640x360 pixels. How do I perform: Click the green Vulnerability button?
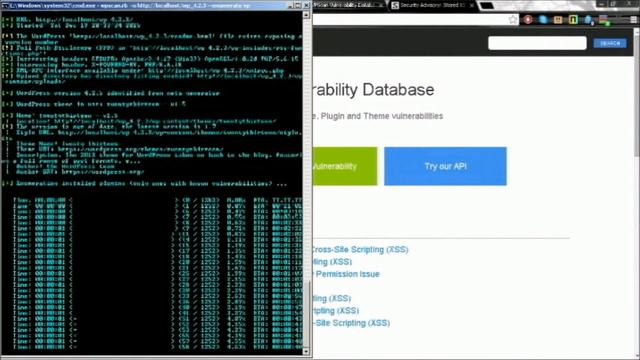345,166
